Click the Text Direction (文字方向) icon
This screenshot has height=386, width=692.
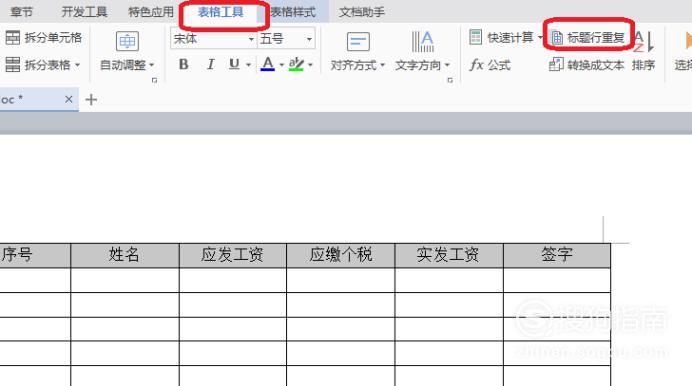point(422,42)
